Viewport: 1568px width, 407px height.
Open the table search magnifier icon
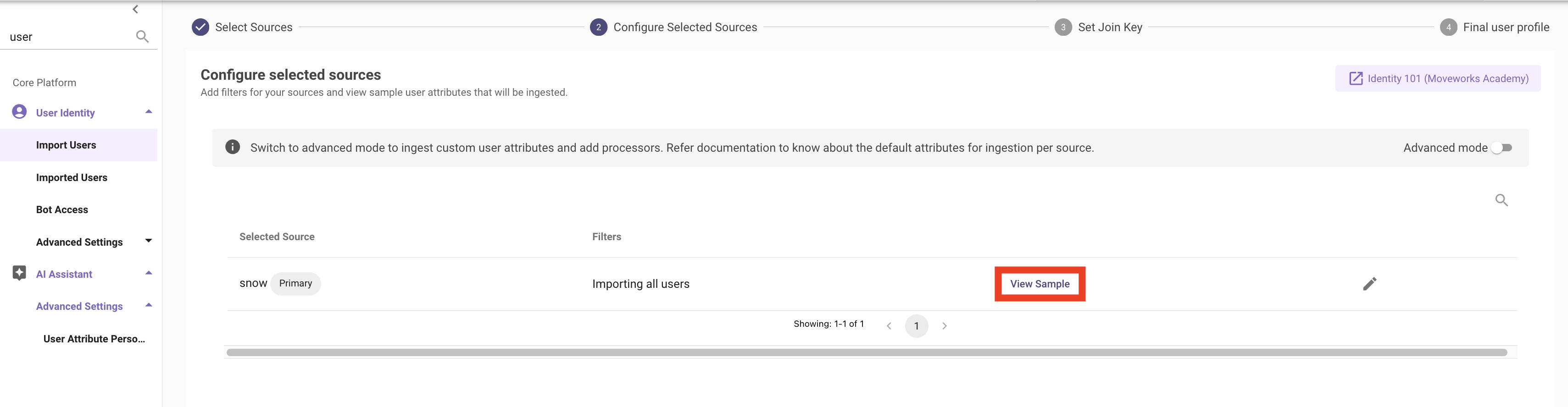pyautogui.click(x=1501, y=200)
